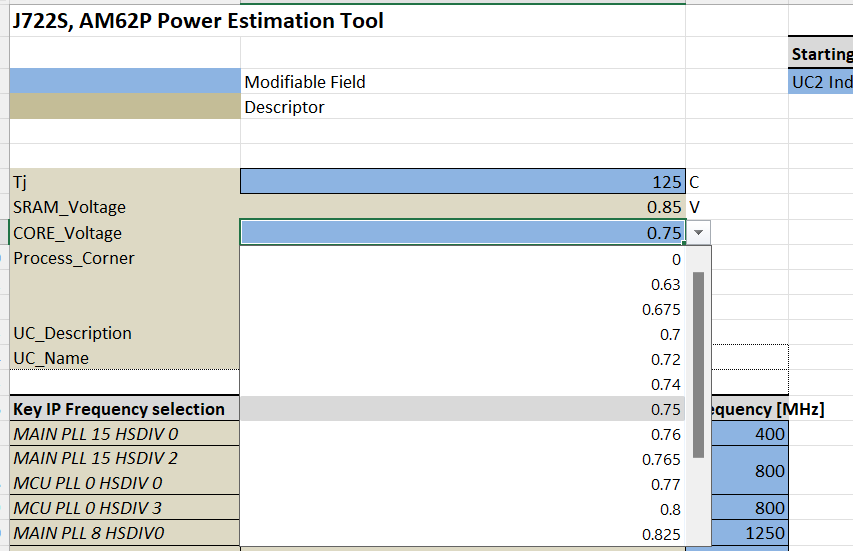Click the MAIN PLL 15 HSDIV 2 row
The height and width of the screenshot is (551, 853).
(x=125, y=458)
